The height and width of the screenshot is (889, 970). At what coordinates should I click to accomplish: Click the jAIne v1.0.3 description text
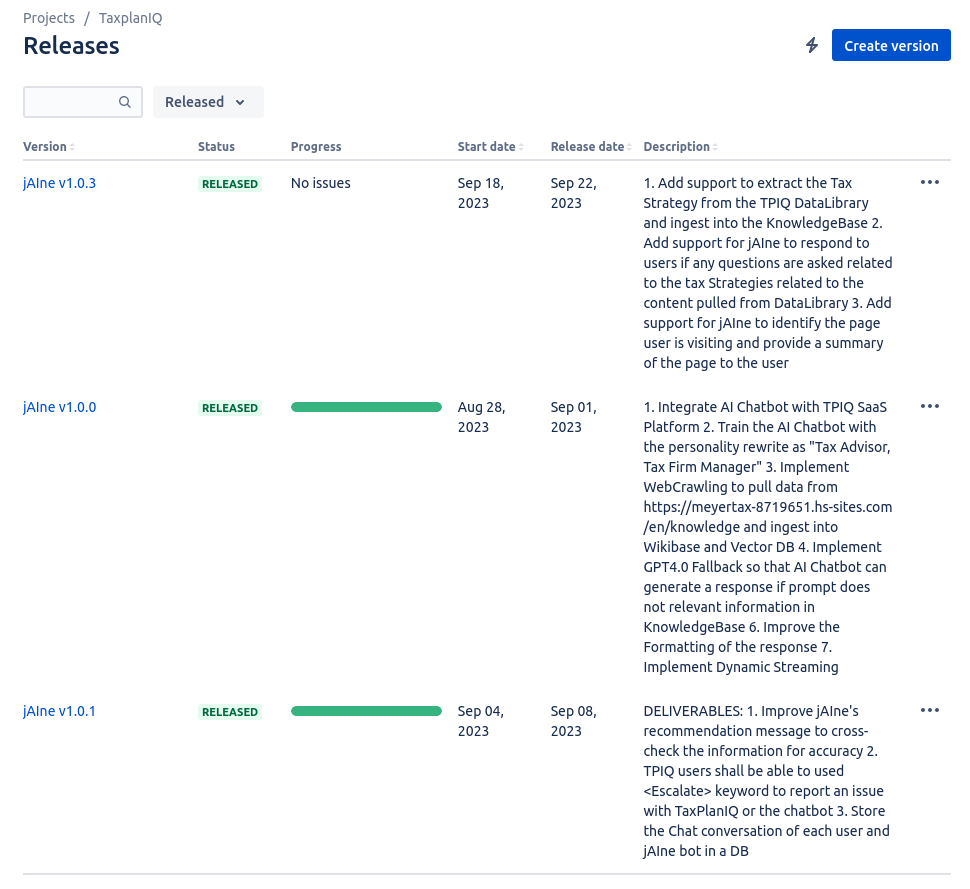768,273
